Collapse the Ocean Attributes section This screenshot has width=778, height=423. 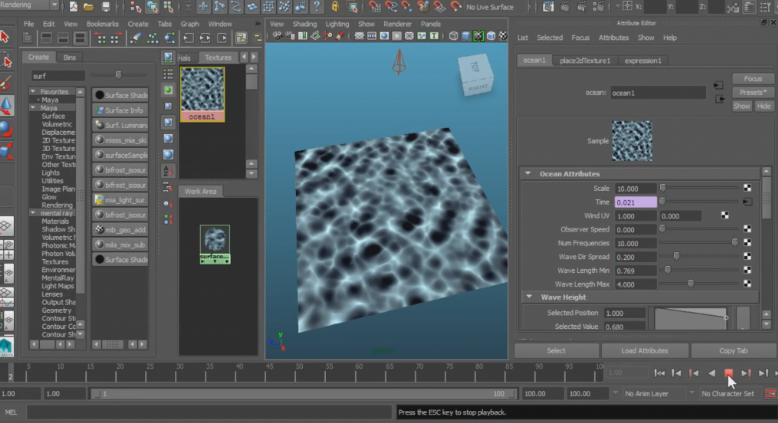click(528, 174)
